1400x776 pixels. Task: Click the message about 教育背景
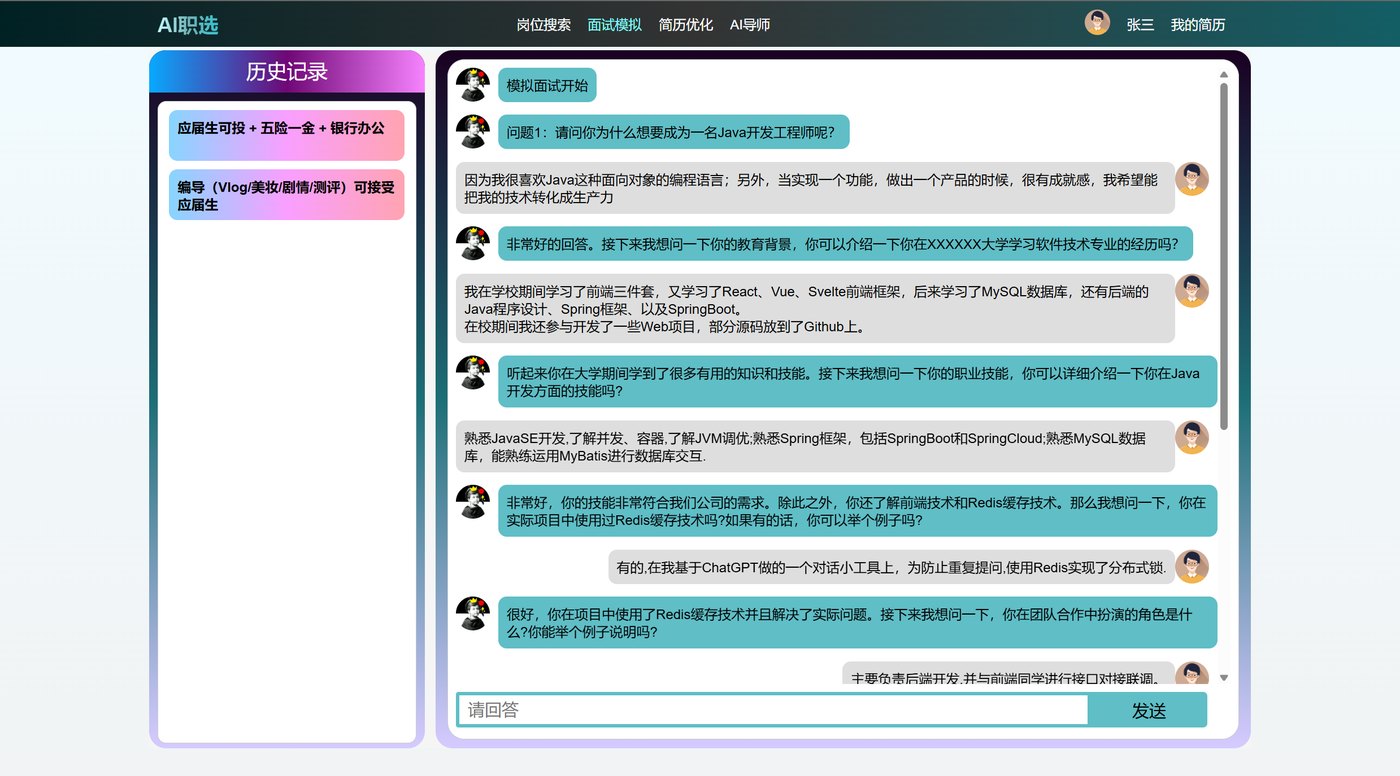click(845, 244)
